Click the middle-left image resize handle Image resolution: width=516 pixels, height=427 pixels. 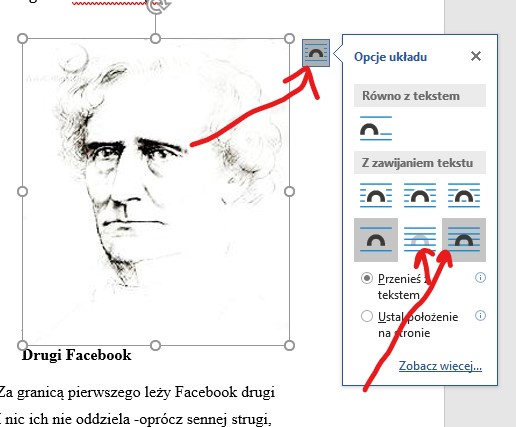coord(22,192)
